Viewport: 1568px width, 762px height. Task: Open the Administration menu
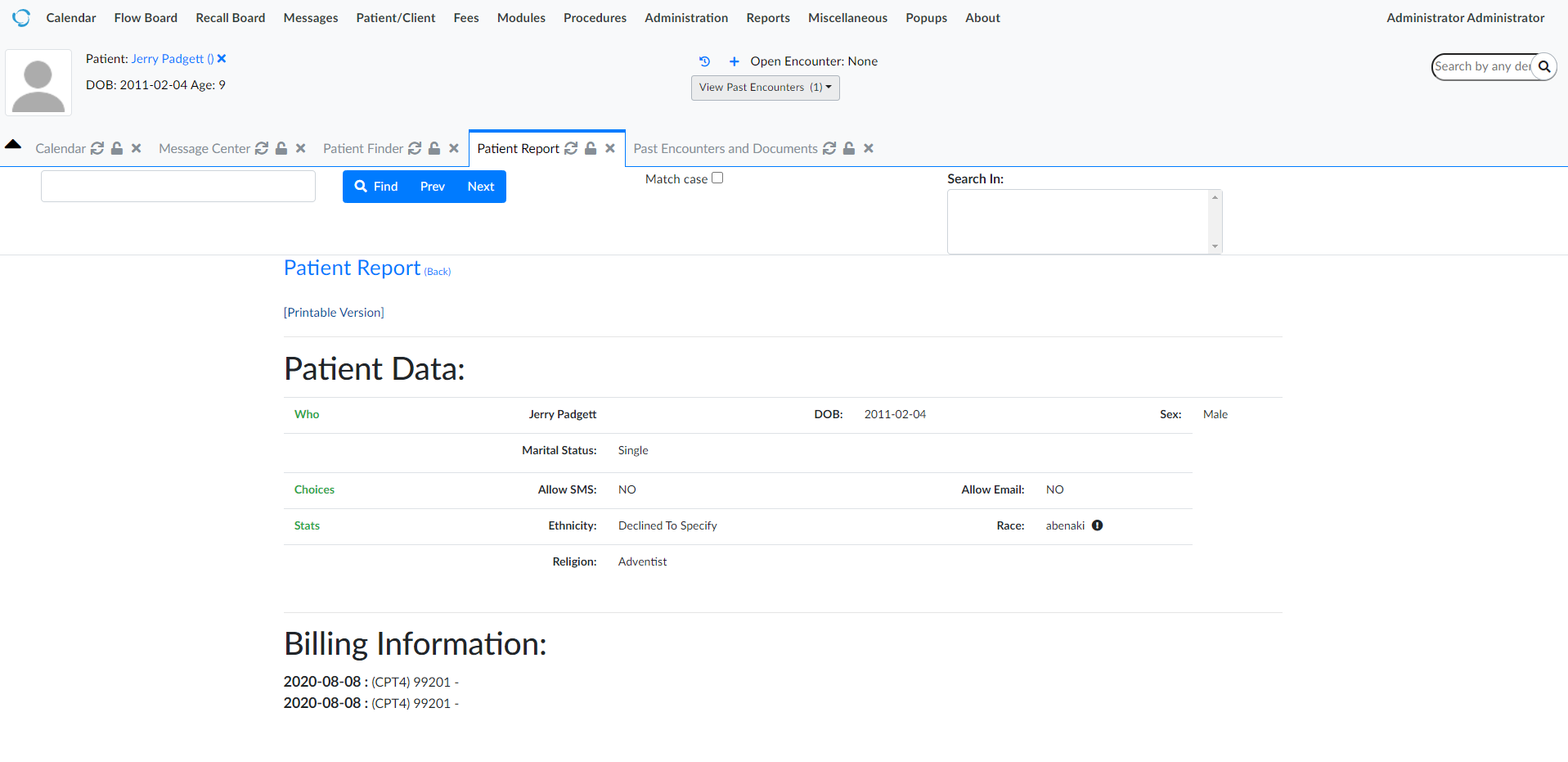click(x=685, y=17)
